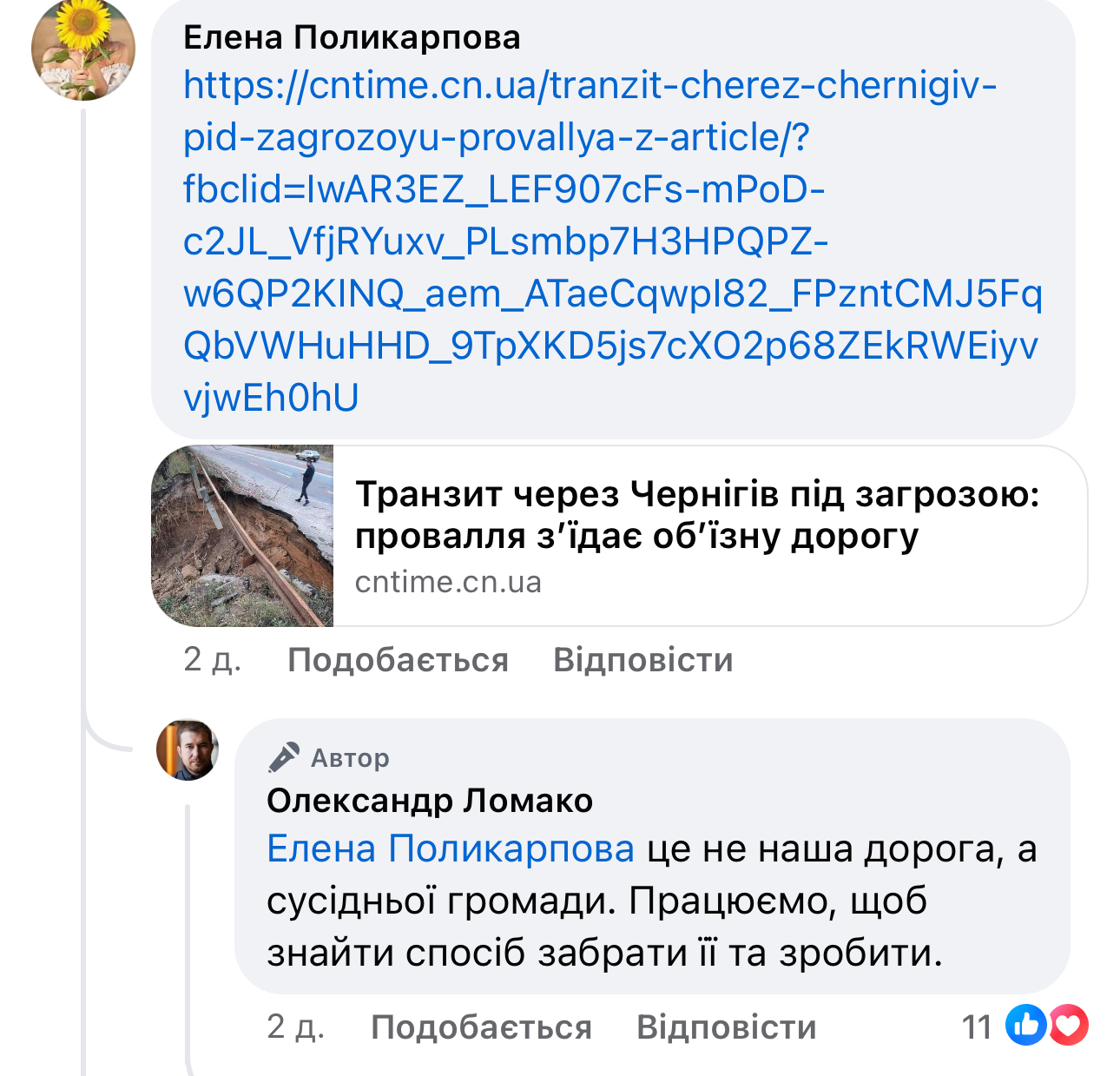Show the 11 reactions count list
The width and height of the screenshot is (1120, 1076).
pos(977,1027)
